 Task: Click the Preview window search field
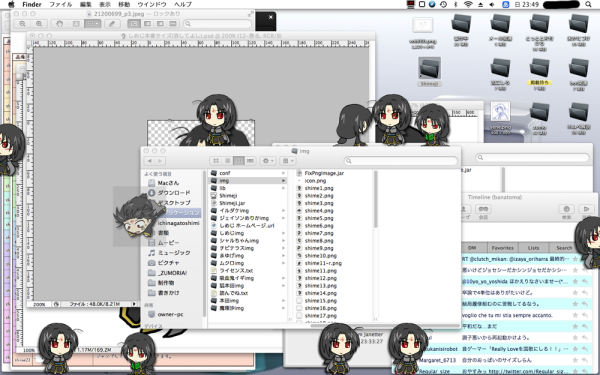[218, 24]
